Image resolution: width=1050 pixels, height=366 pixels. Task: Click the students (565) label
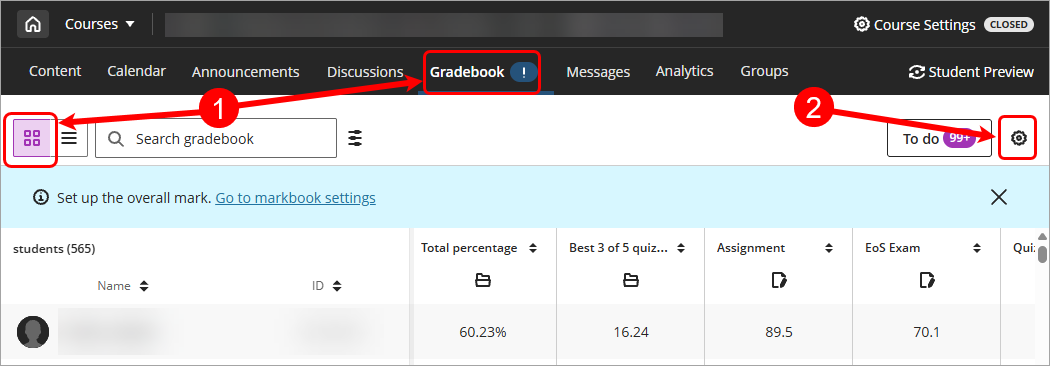pyautogui.click(x=54, y=249)
